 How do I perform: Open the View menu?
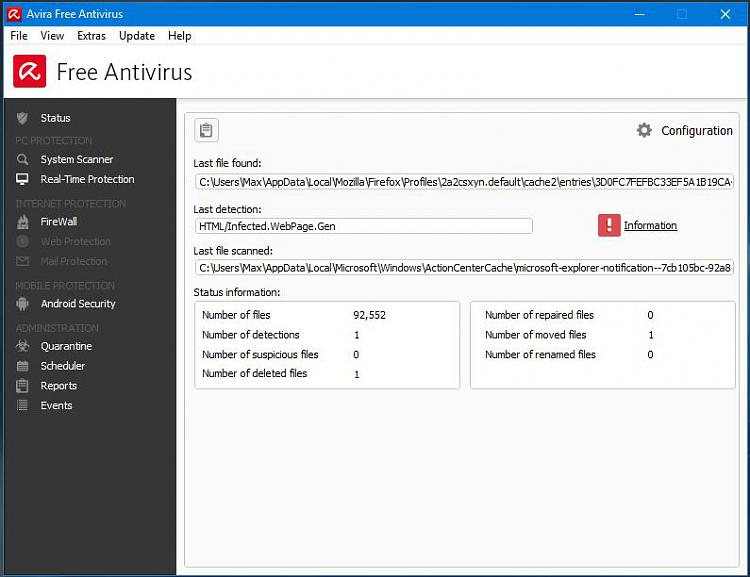52,36
